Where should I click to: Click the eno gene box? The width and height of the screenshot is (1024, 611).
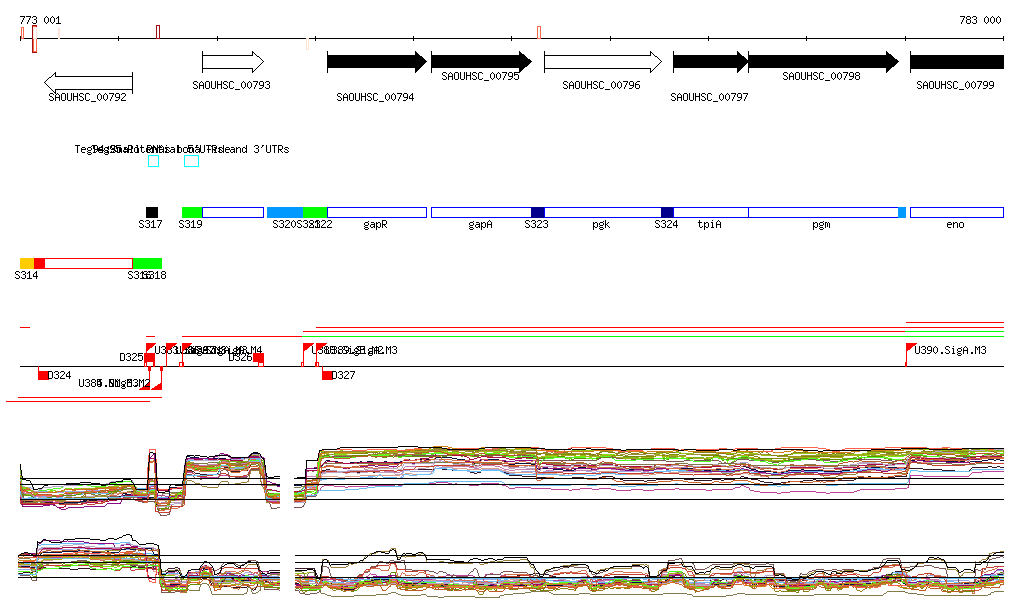click(x=956, y=212)
